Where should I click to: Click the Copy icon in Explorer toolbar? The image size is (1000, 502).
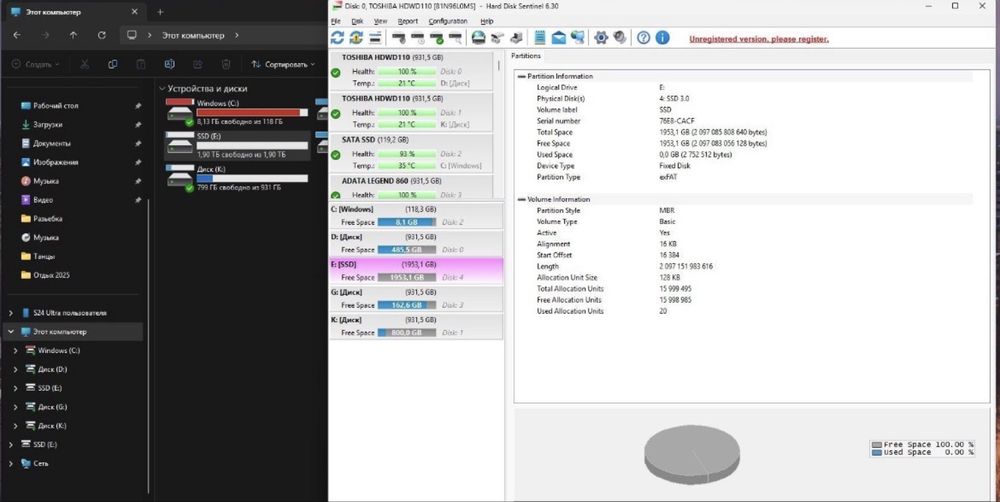pos(112,64)
